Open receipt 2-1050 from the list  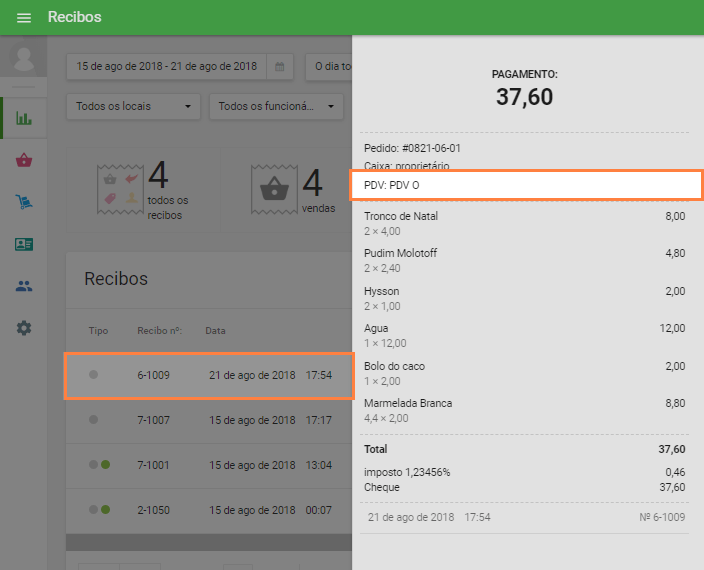point(208,510)
